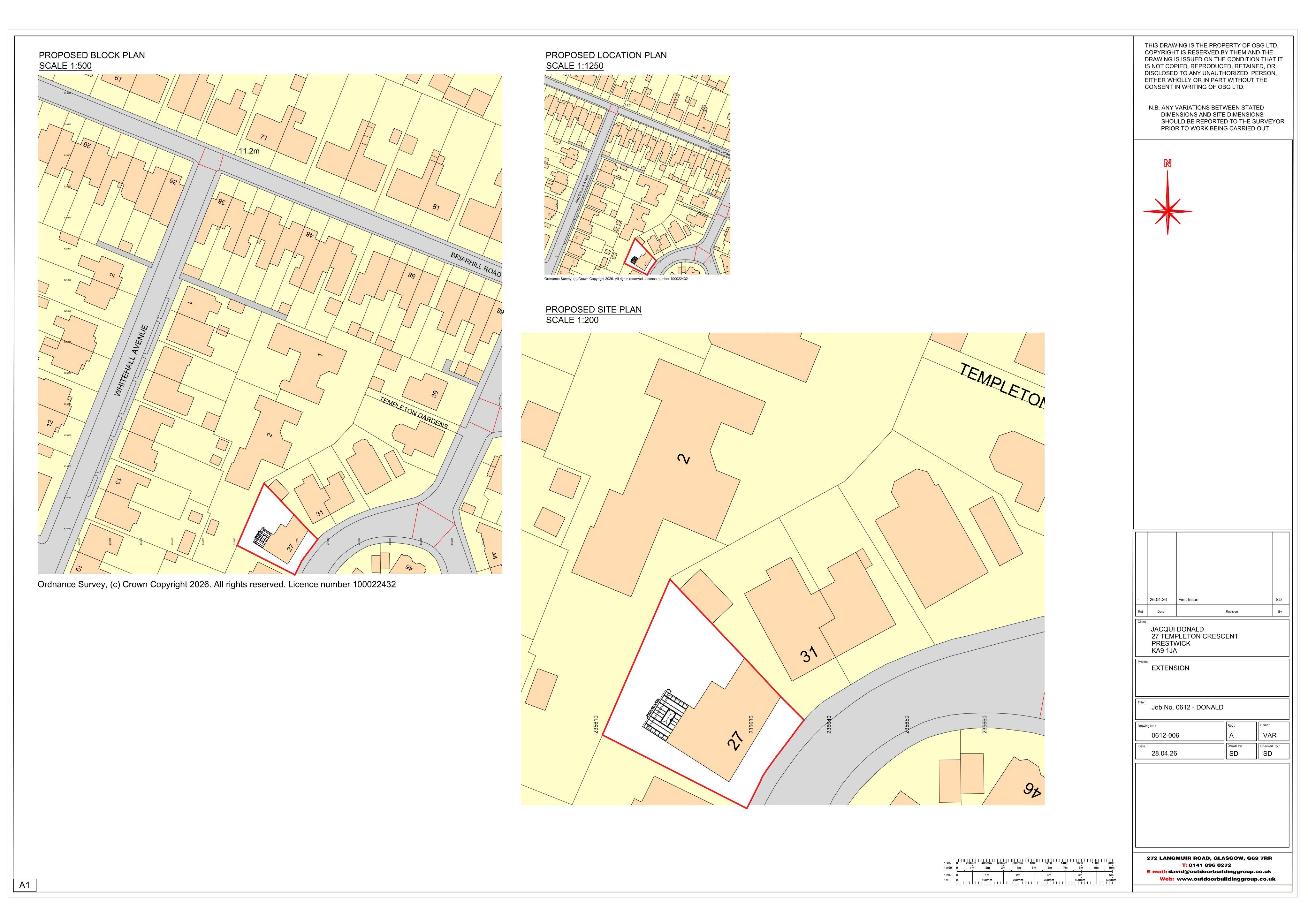1308x924 pixels.
Task: Click the 'PROPOSED LOCATION PLAN' heading
Action: click(x=606, y=55)
